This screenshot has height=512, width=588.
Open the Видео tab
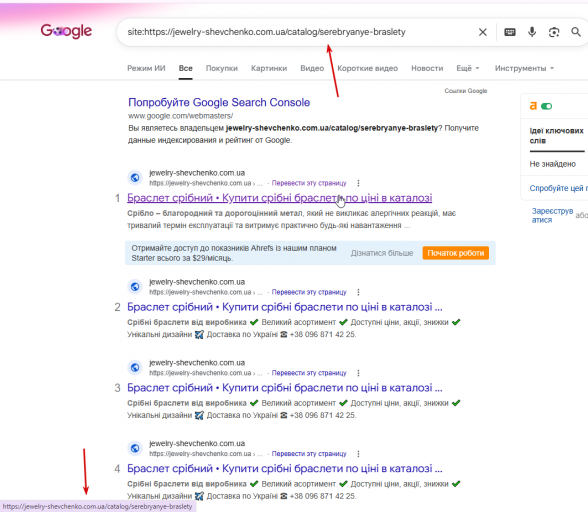(x=312, y=68)
